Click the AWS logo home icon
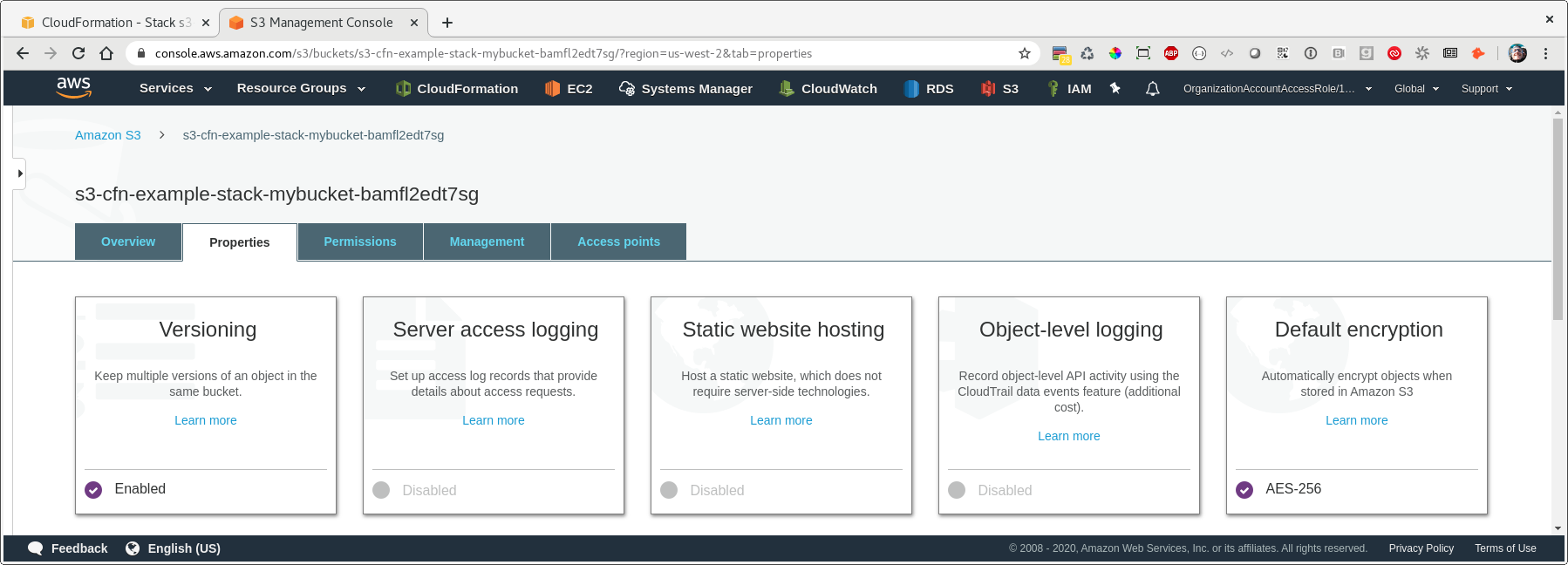This screenshot has width=1568, height=565. [73, 87]
